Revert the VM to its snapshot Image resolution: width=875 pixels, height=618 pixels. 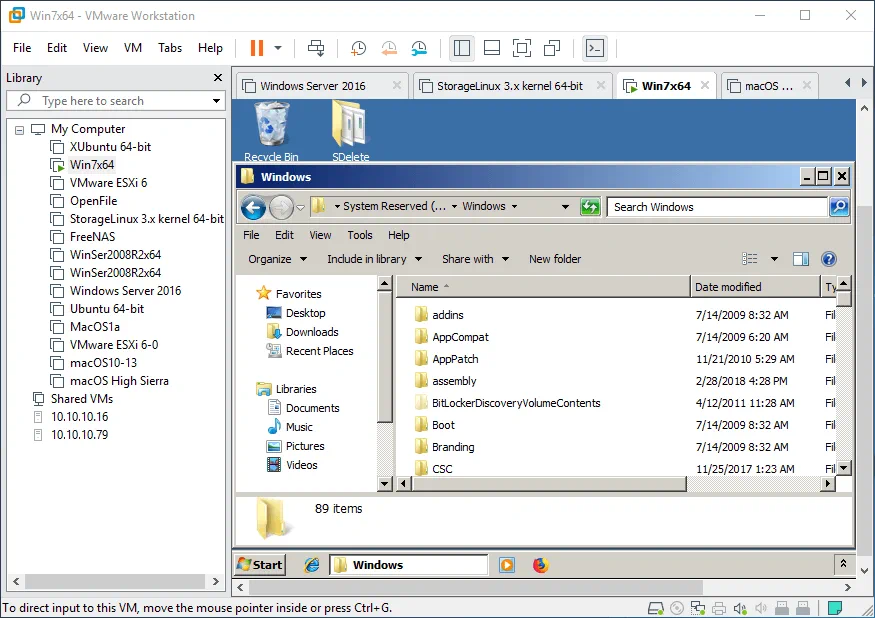388,48
